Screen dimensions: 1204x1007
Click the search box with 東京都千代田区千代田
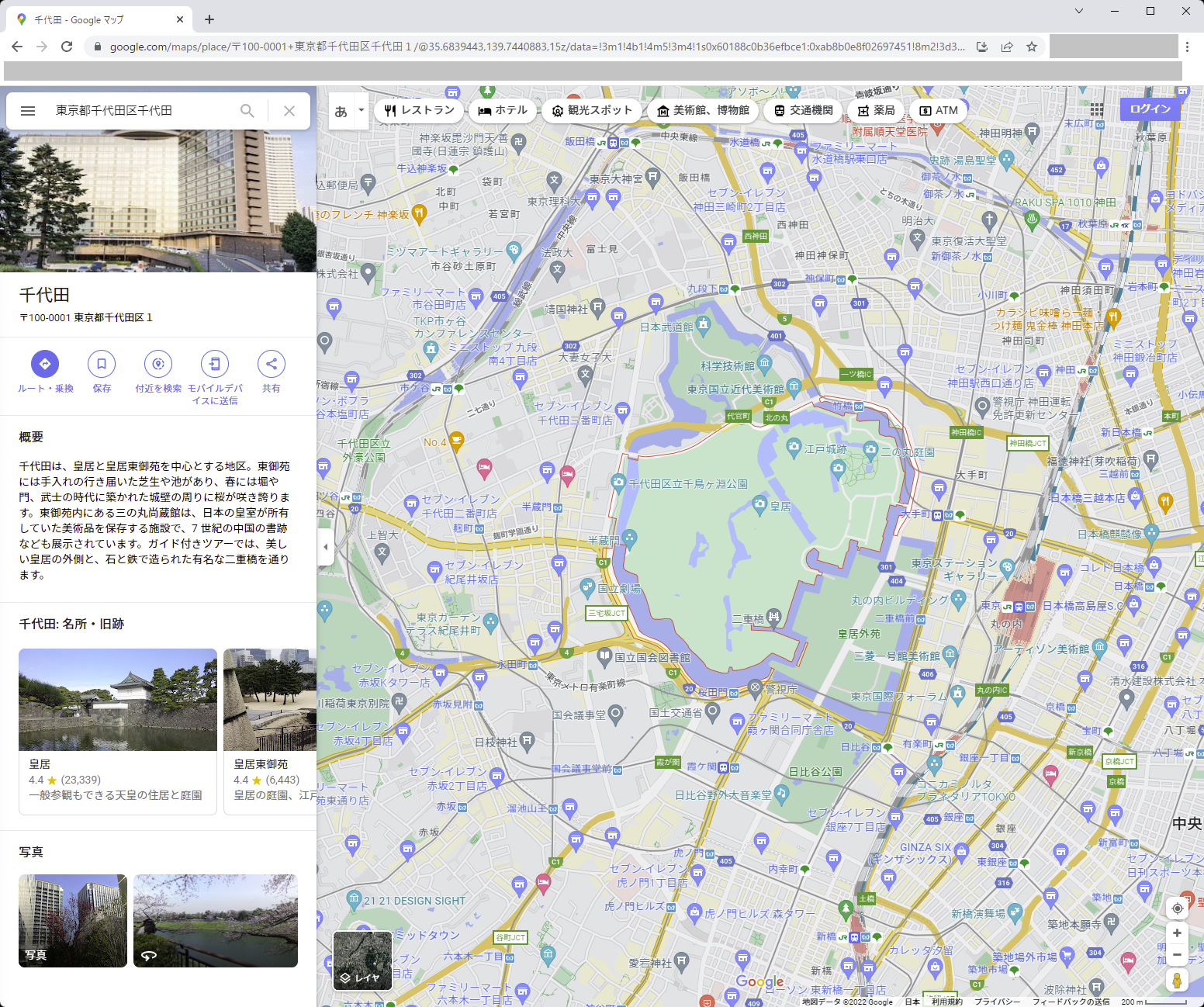[x=140, y=111]
